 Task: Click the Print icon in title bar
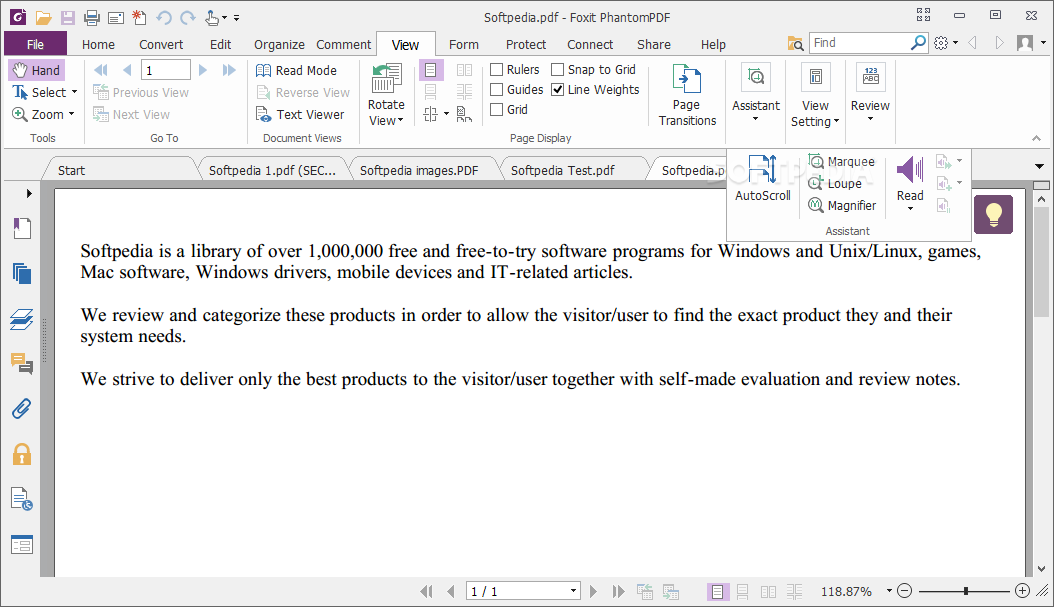[x=92, y=18]
